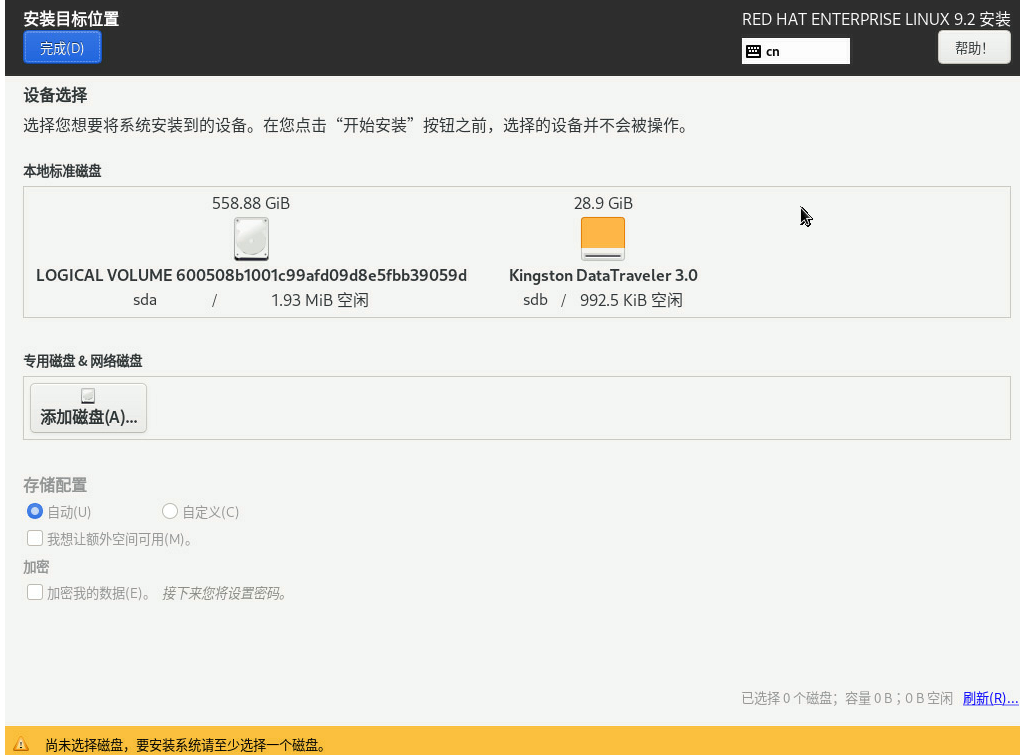Select the sda hard disk icon
This screenshot has height=755, width=1020.
point(251,240)
